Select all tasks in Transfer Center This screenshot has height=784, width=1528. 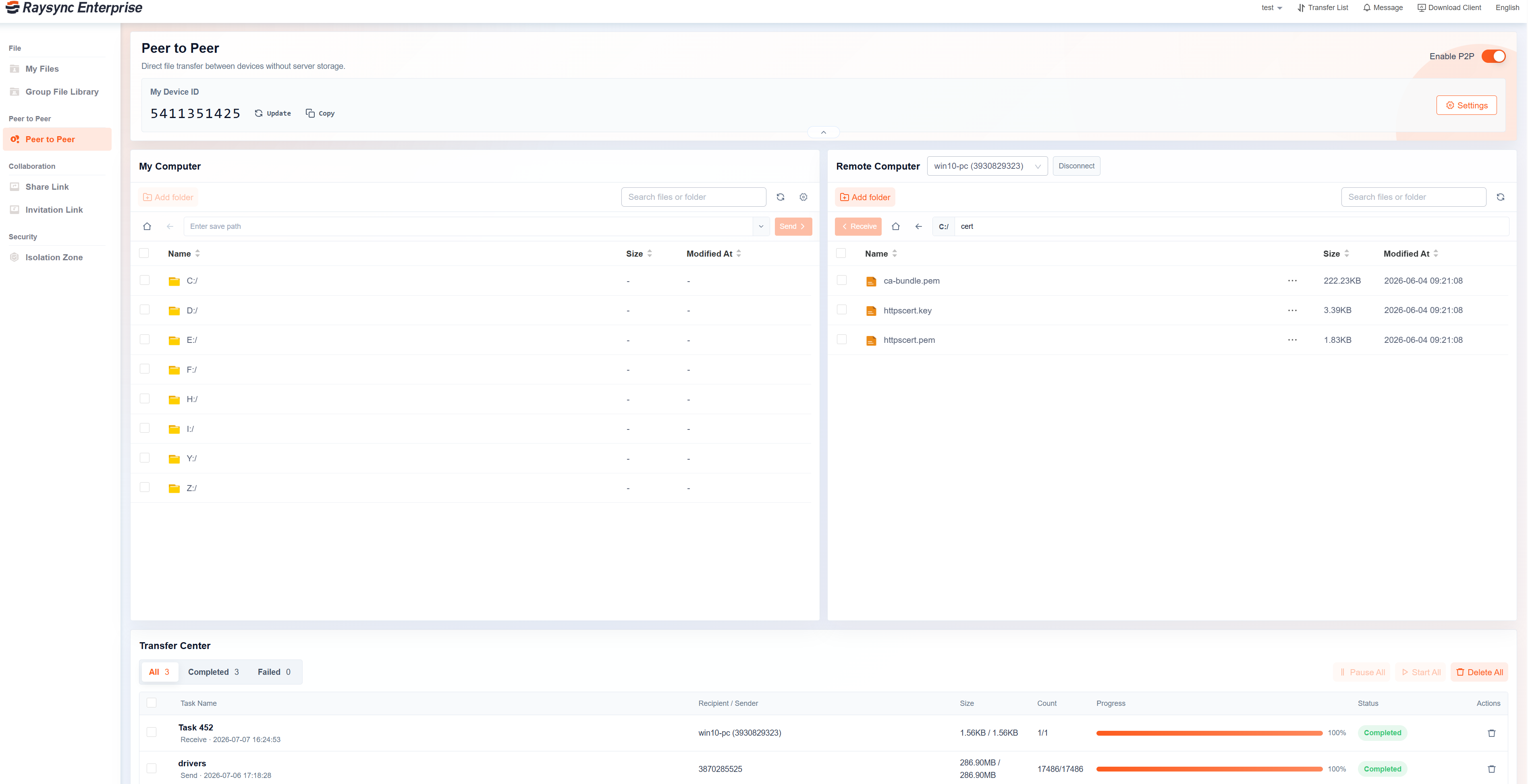pyautogui.click(x=152, y=703)
